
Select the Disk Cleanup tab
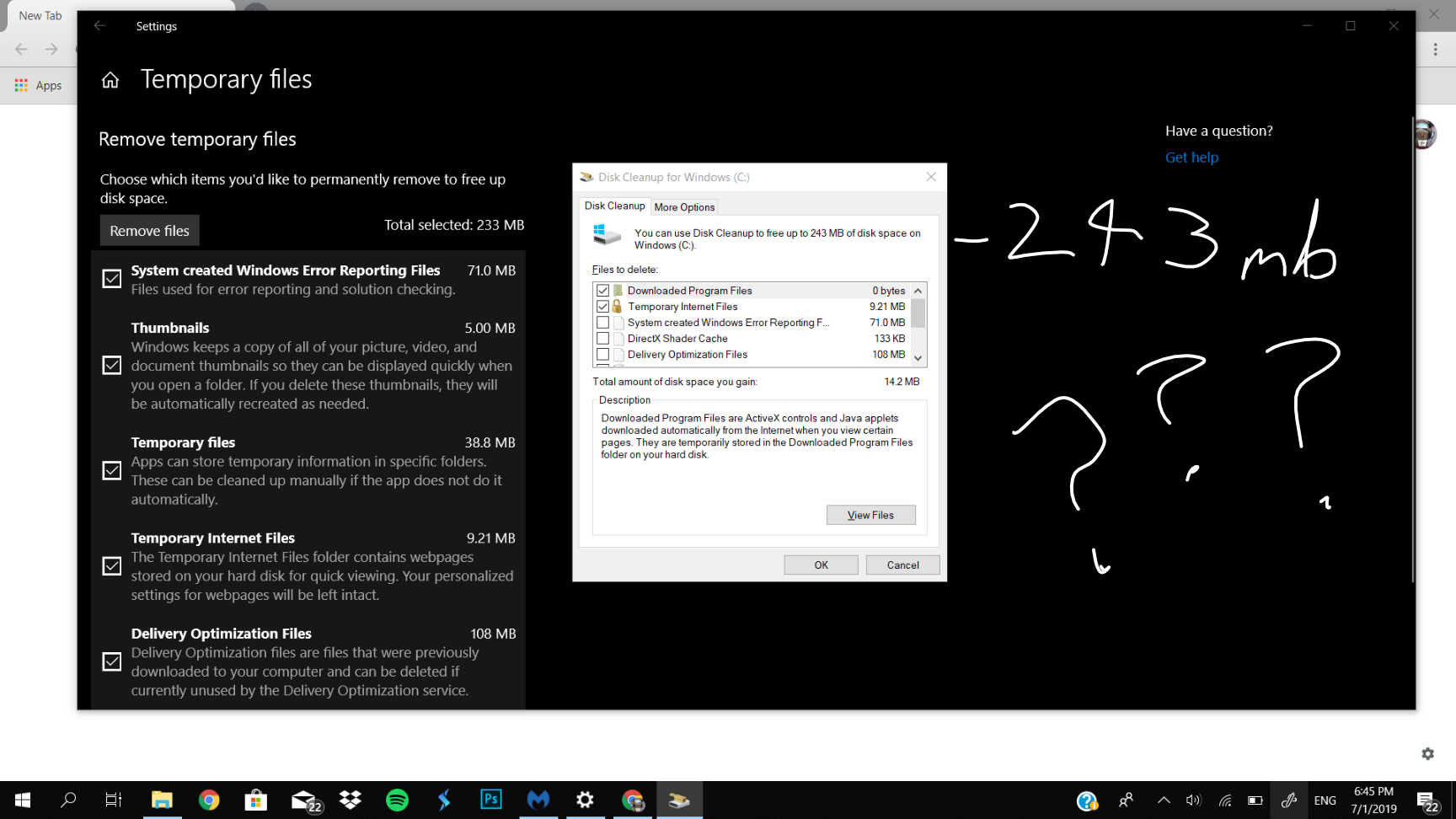tap(614, 206)
